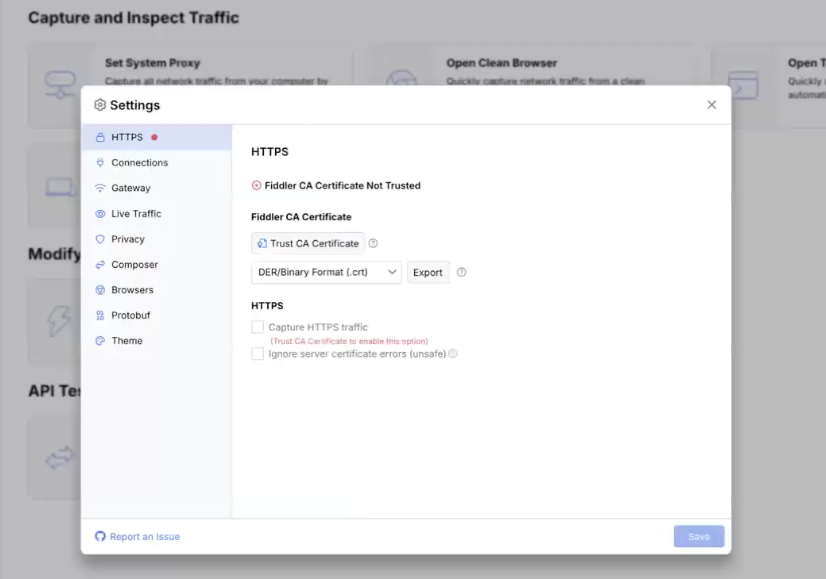This screenshot has height=579, width=826.
Task: Open the DER/Binary Format dropdown
Action: pos(327,272)
